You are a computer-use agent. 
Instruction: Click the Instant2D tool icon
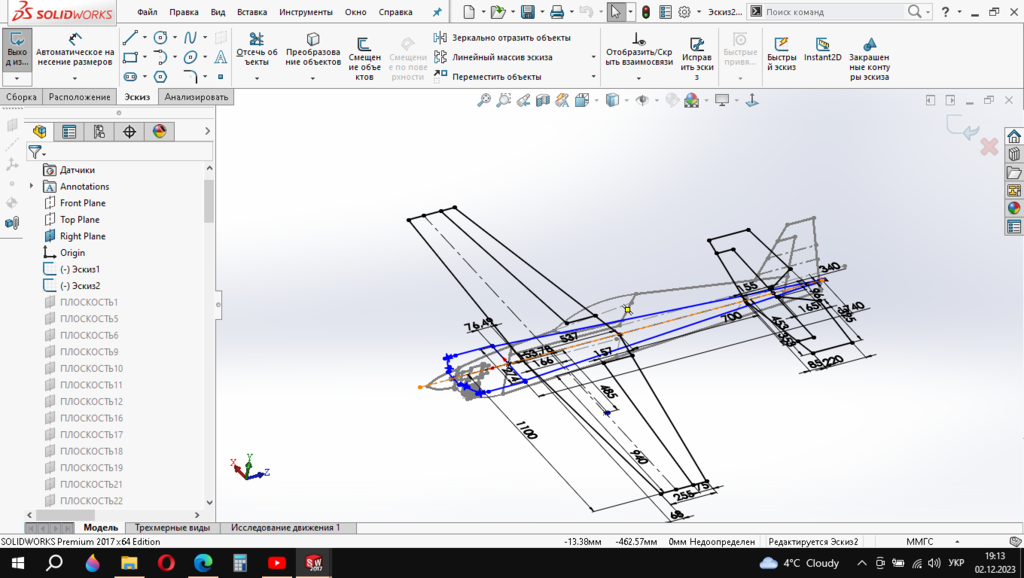[x=822, y=45]
